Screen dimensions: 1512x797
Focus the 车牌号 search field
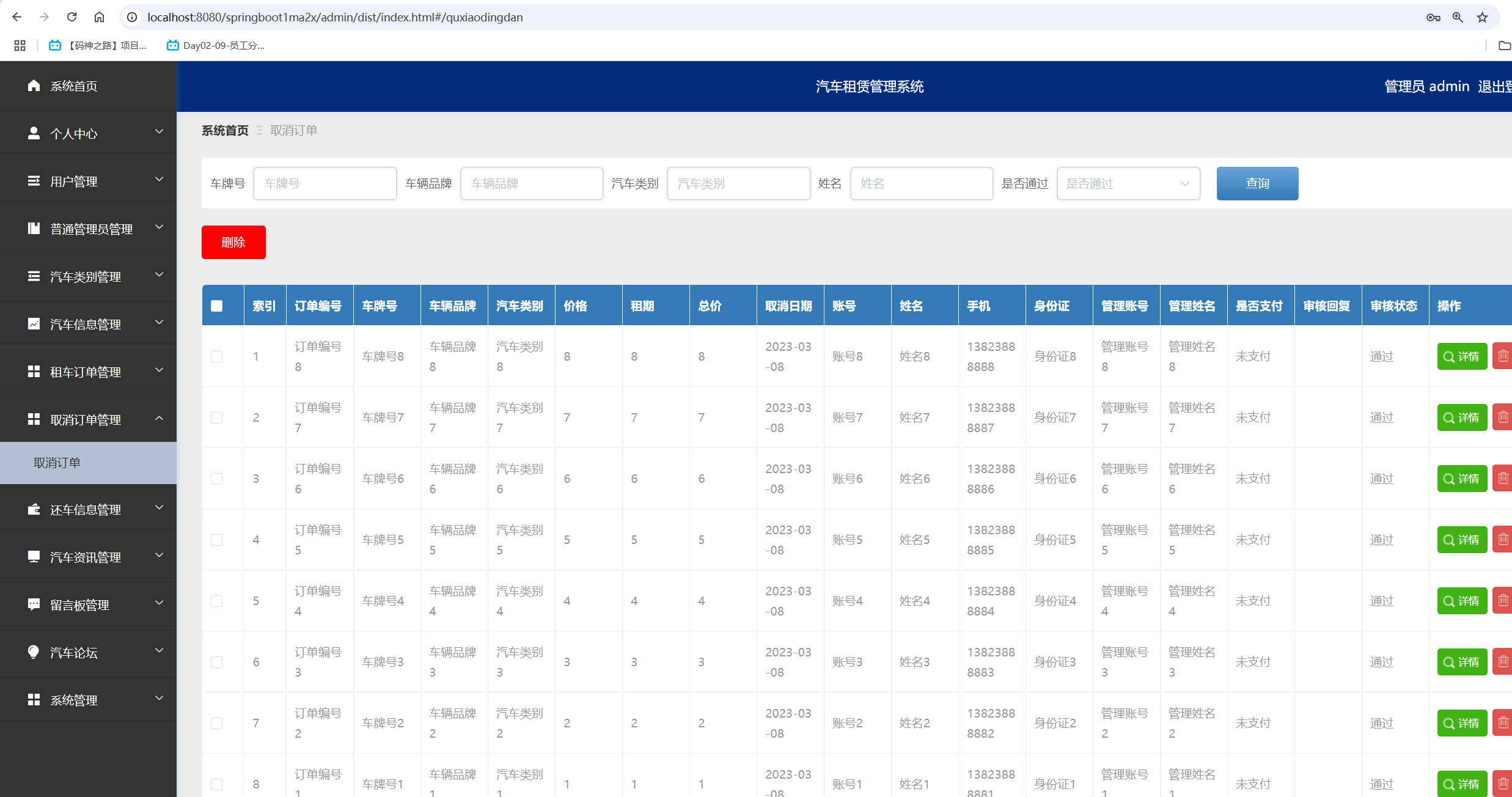(325, 183)
